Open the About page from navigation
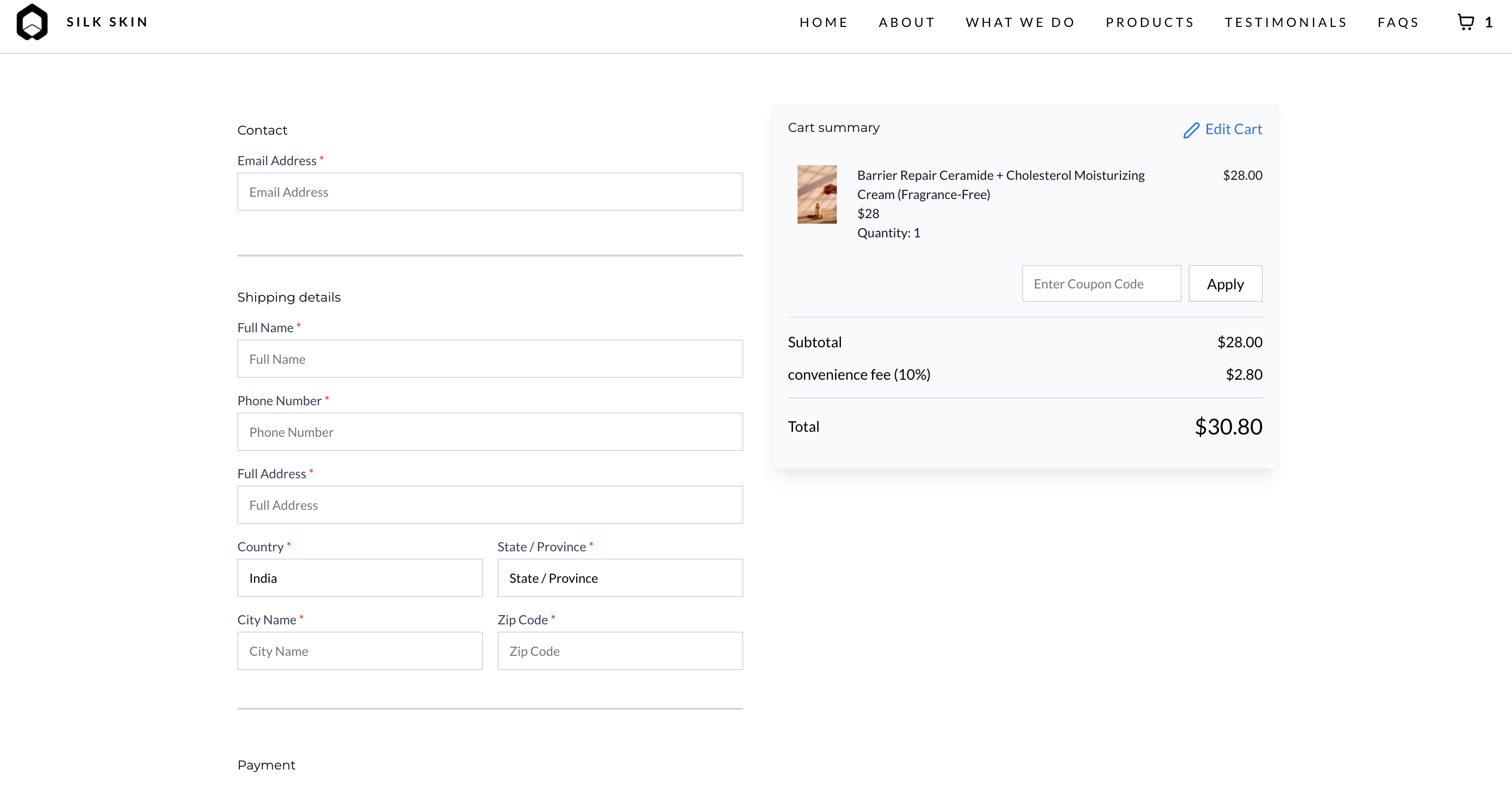1512x785 pixels. [906, 22]
